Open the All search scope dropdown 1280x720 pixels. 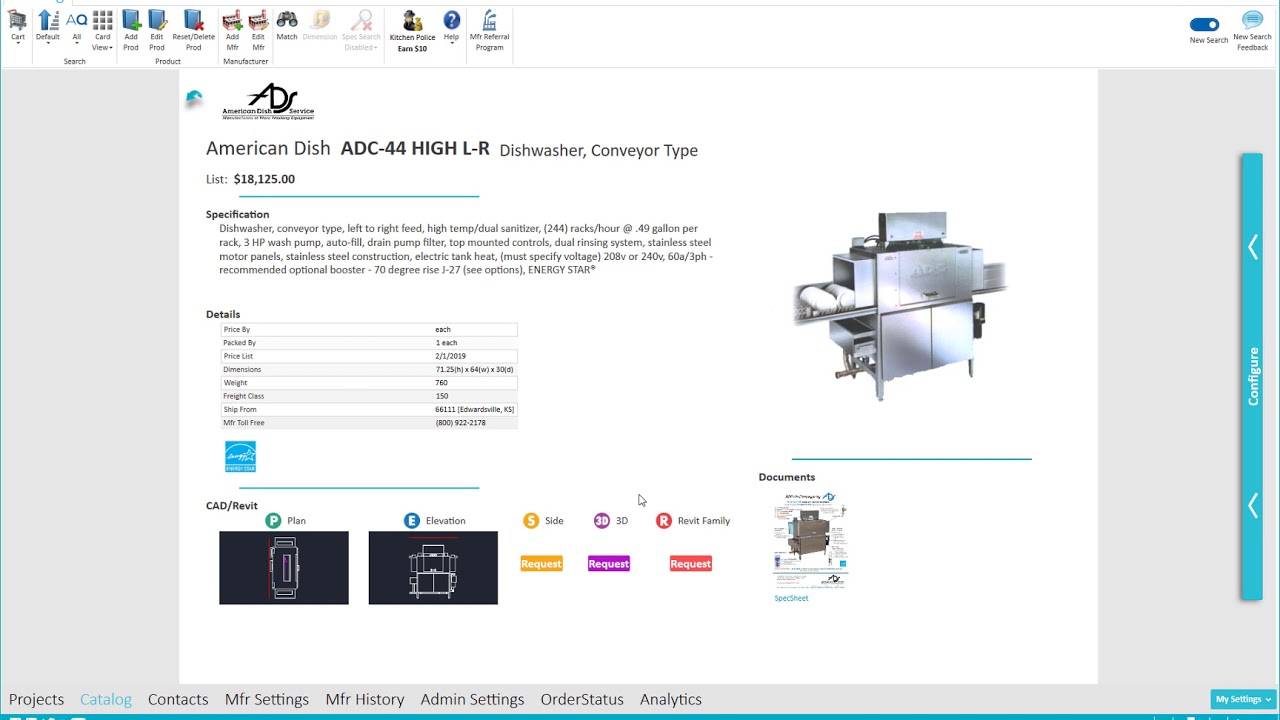(76, 27)
